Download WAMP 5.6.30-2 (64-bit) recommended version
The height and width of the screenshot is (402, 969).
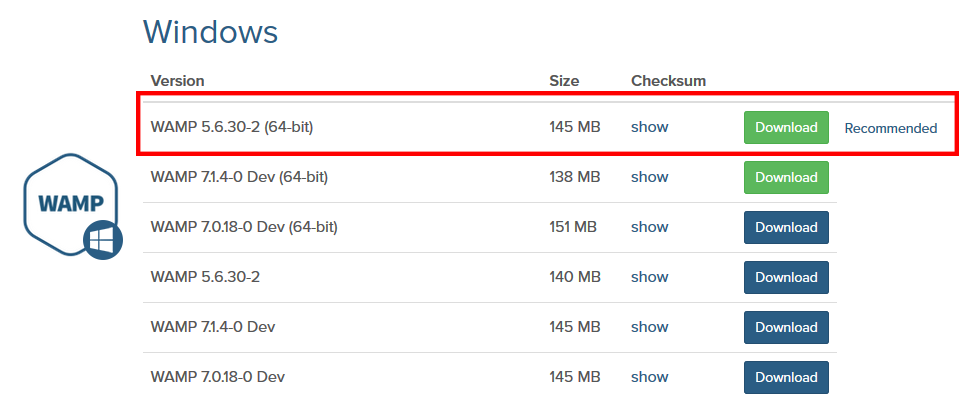pyautogui.click(x=786, y=127)
